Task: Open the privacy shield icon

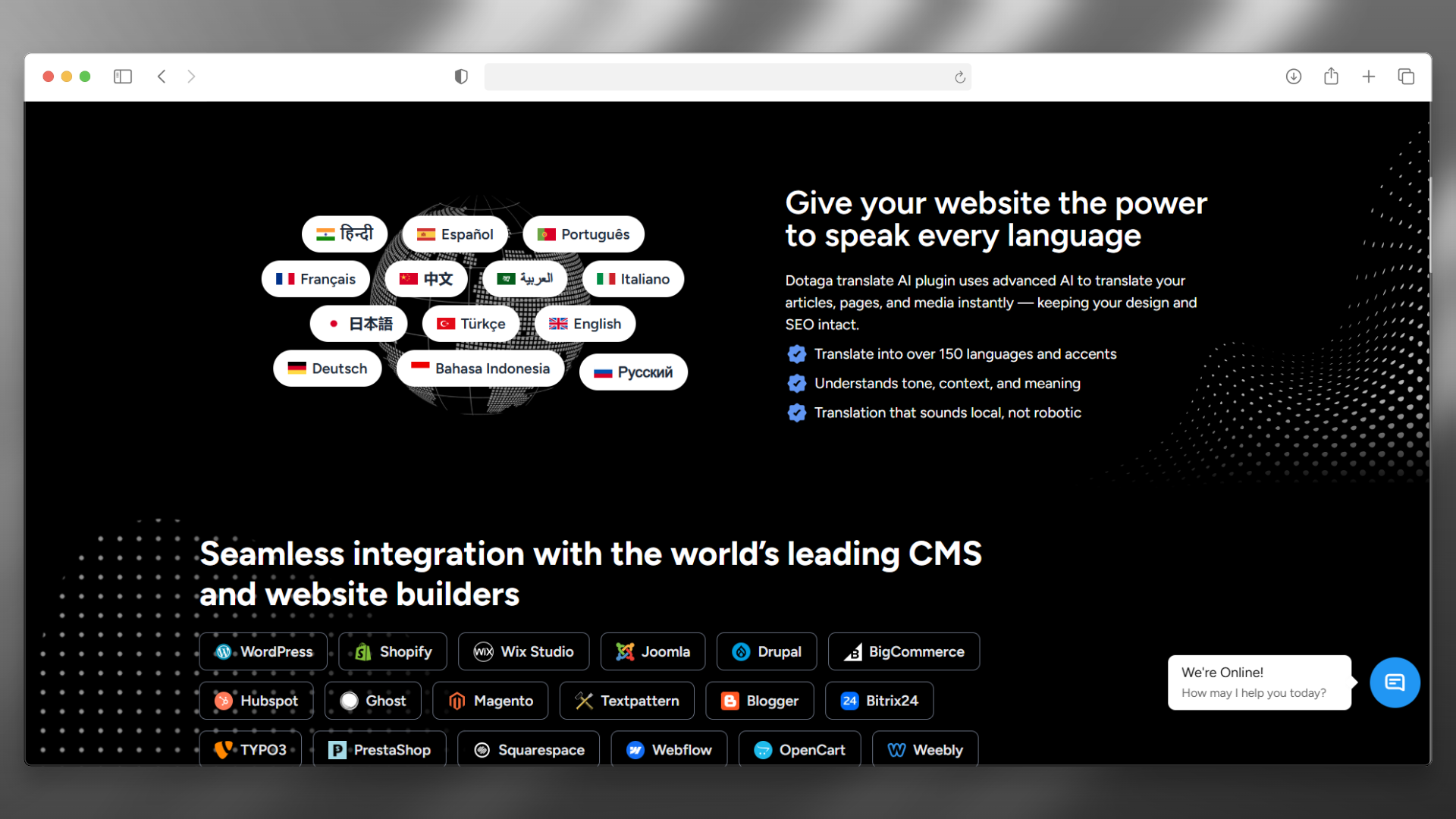Action: (x=461, y=77)
